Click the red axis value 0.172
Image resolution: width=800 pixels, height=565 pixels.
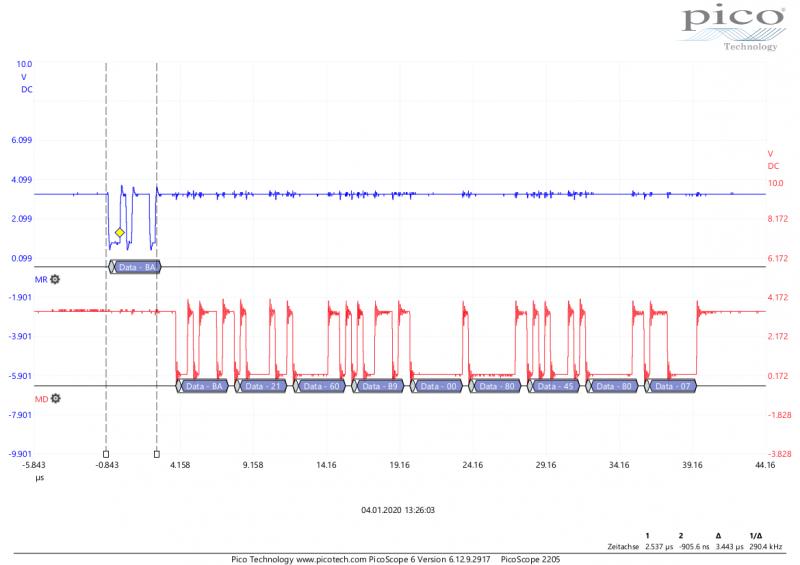pos(778,376)
